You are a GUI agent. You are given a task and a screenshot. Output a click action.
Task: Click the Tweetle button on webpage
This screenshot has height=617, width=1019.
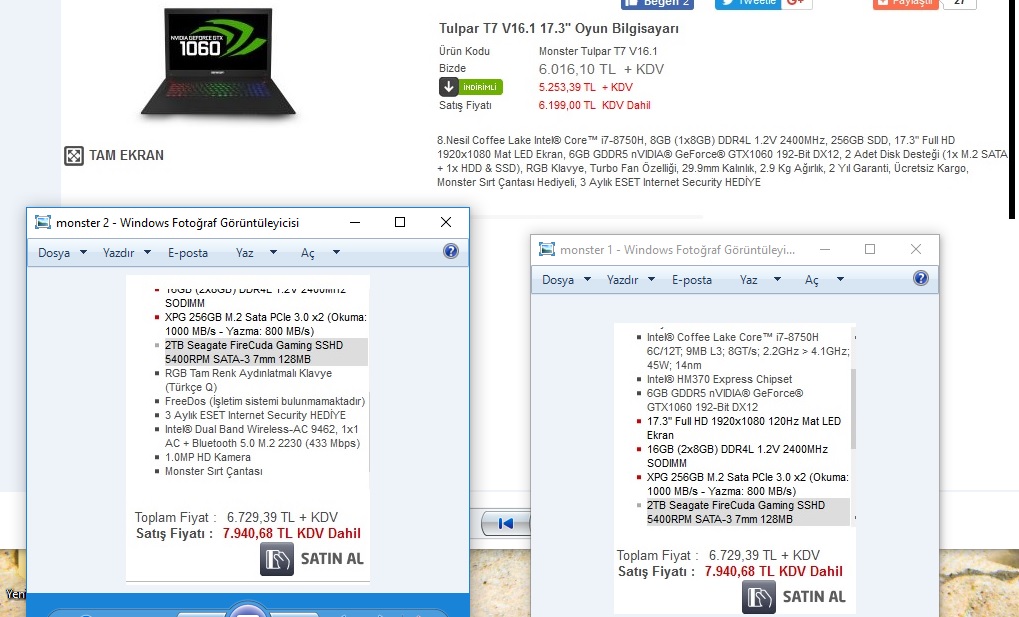[x=748, y=3]
